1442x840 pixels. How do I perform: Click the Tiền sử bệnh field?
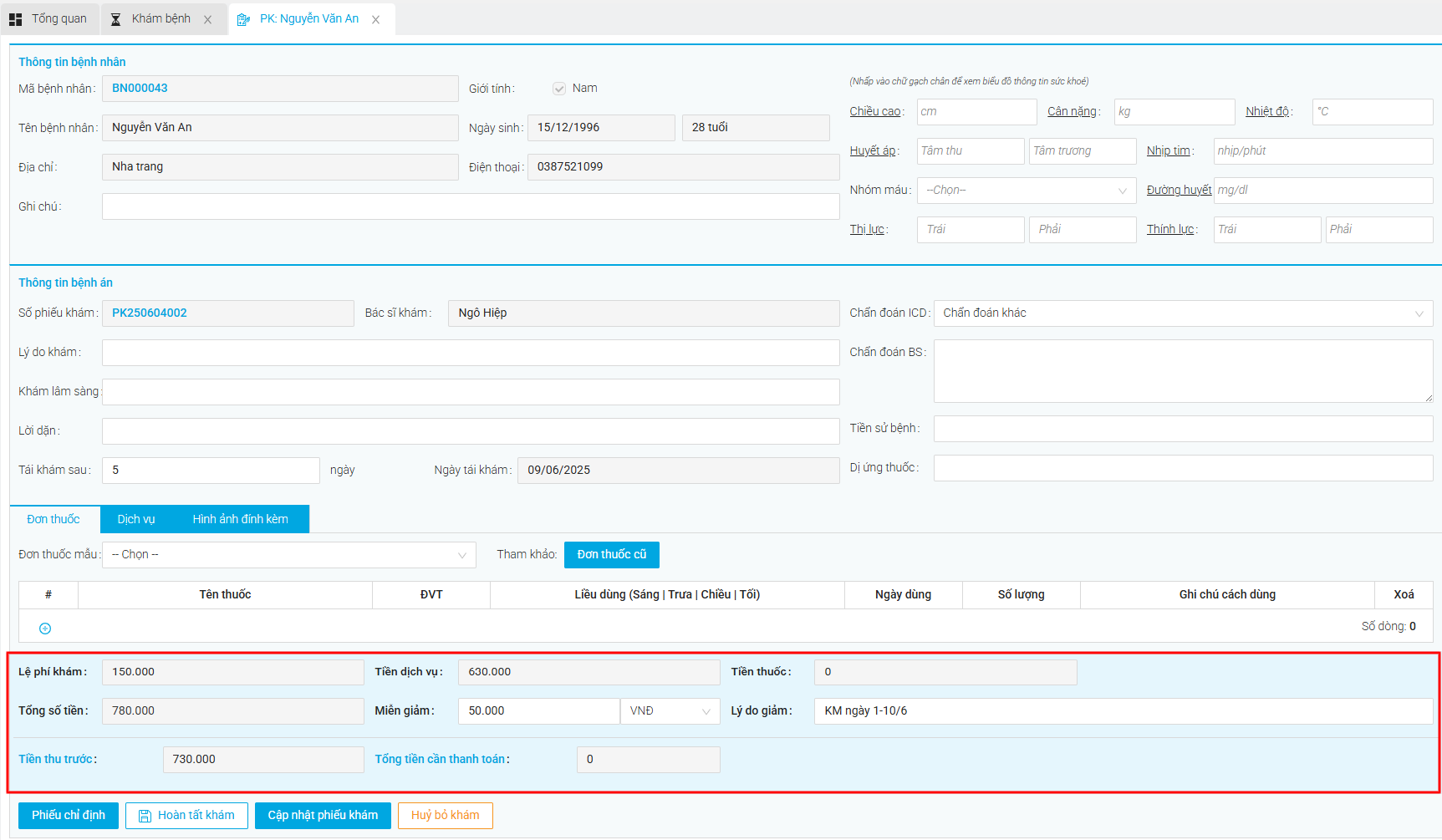(1183, 429)
